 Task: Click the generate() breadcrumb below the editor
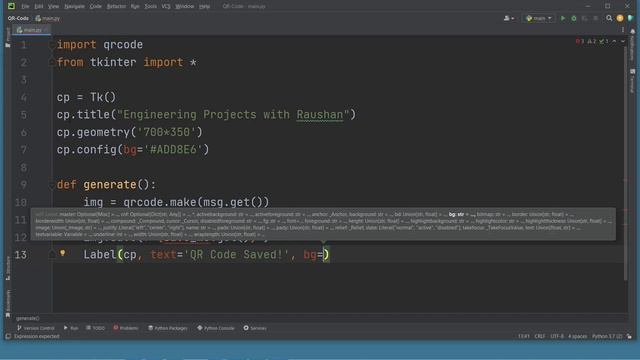(28, 318)
